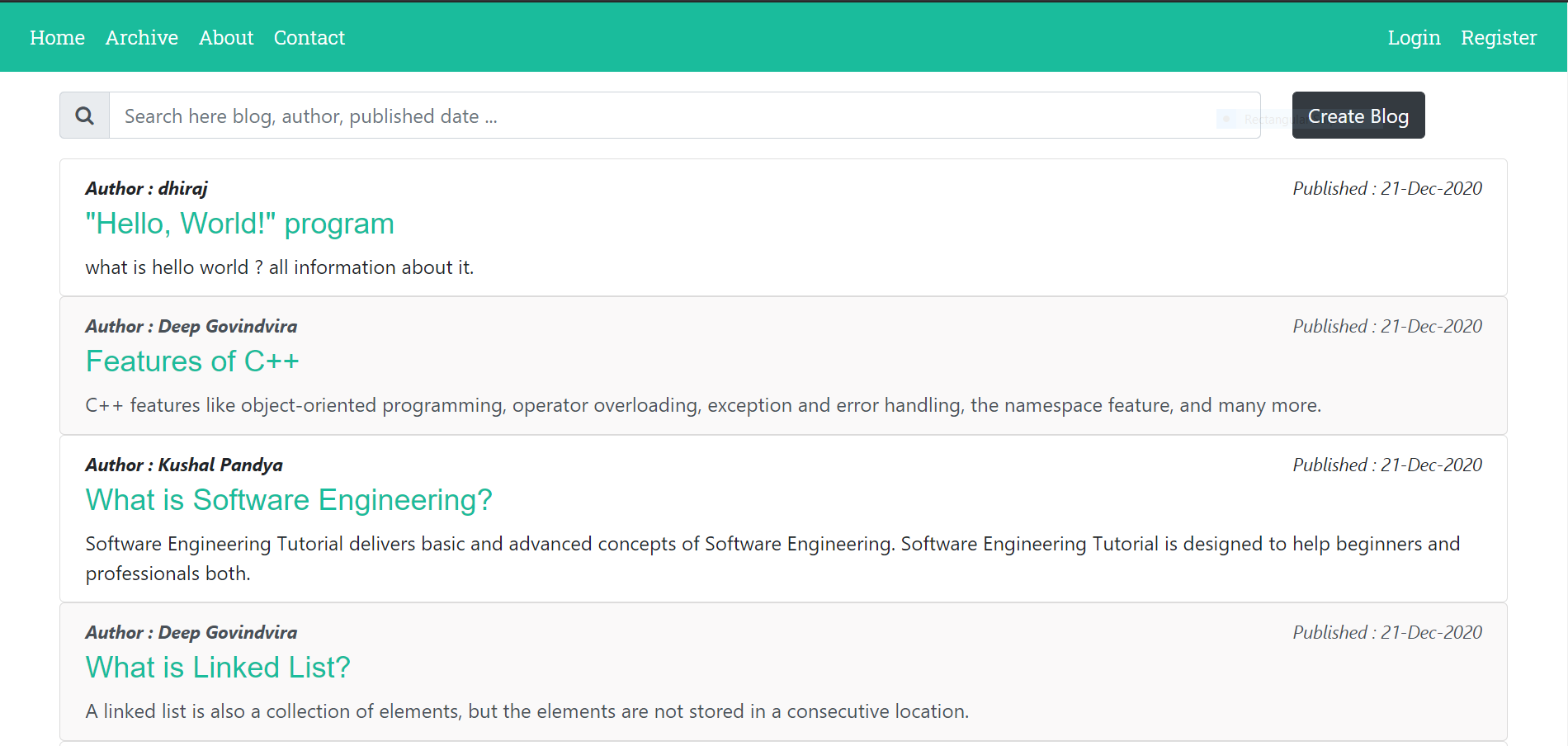Image resolution: width=1568 pixels, height=746 pixels.
Task: Open the Features of C++ blog
Action: (x=192, y=361)
